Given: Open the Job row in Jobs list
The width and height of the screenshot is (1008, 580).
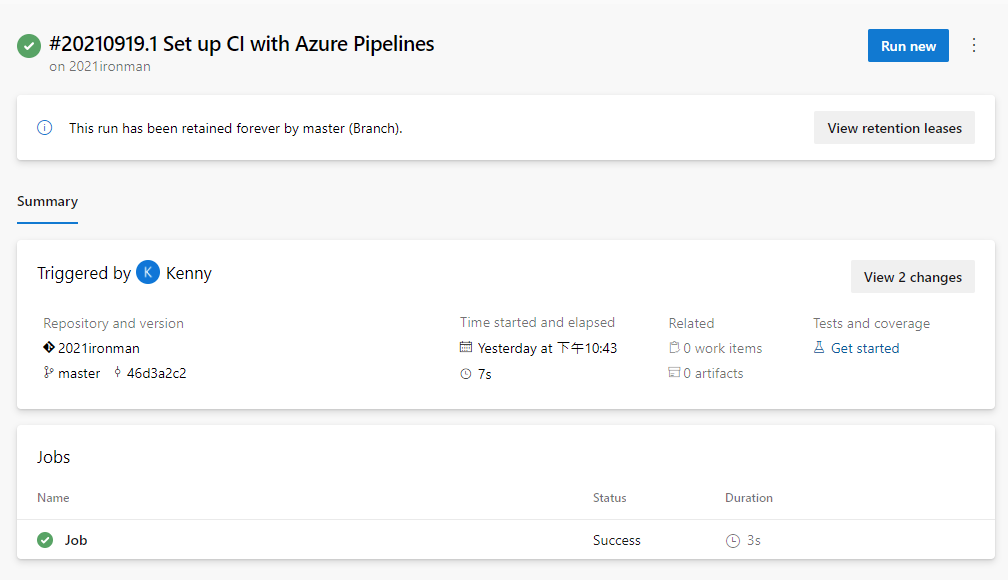Looking at the screenshot, I should pos(76,540).
